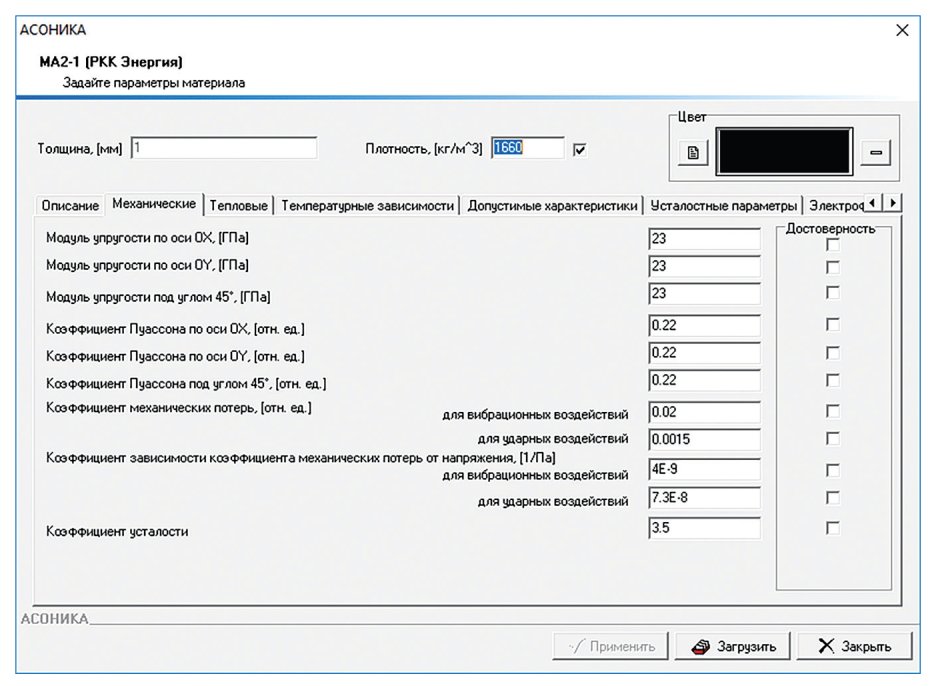Close the АСОНИКА dialog with the X
Viewport: 936px width, 686px height.
[x=902, y=30]
